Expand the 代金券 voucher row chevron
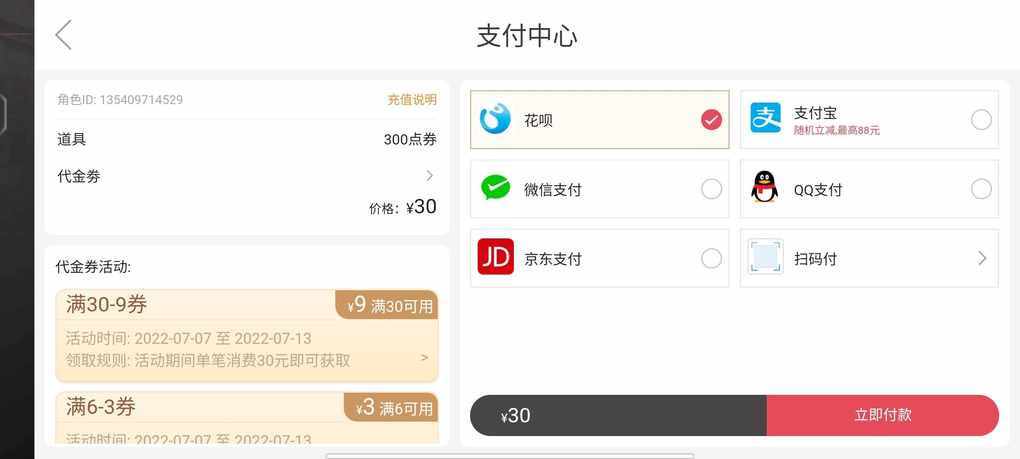The width and height of the screenshot is (1020, 459). pos(429,176)
